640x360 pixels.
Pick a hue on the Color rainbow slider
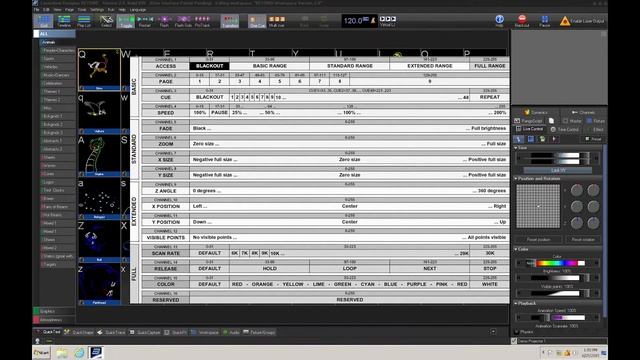point(557,263)
